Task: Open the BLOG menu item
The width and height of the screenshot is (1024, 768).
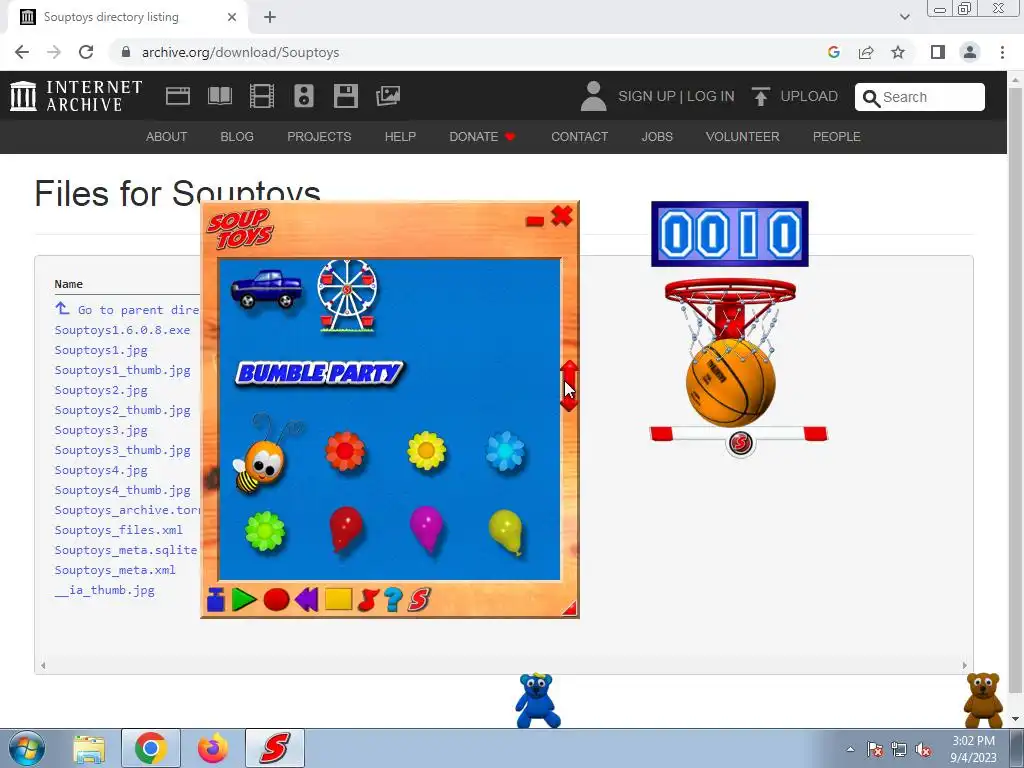Action: pyautogui.click(x=237, y=136)
